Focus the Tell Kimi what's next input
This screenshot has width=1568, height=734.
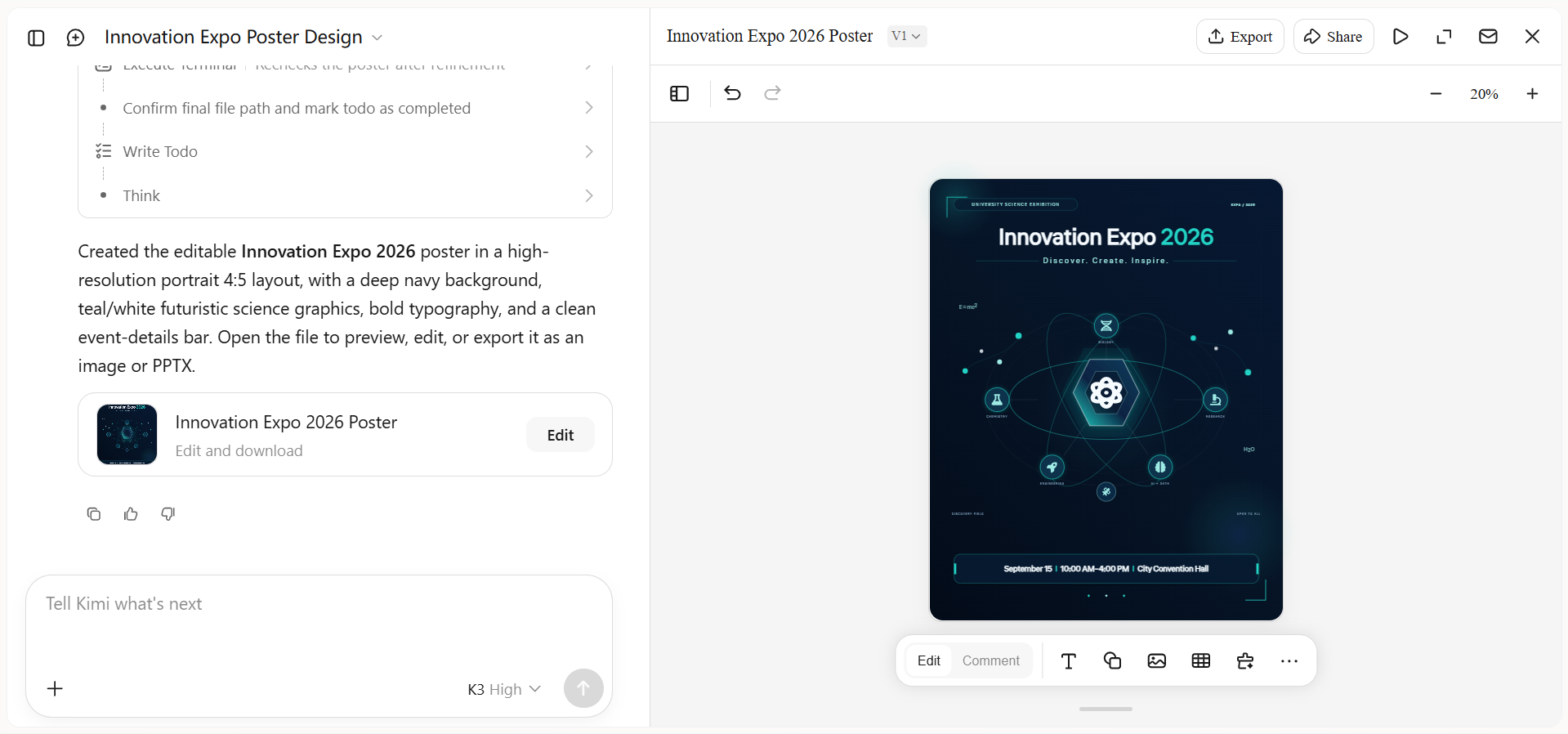pyautogui.click(x=319, y=604)
